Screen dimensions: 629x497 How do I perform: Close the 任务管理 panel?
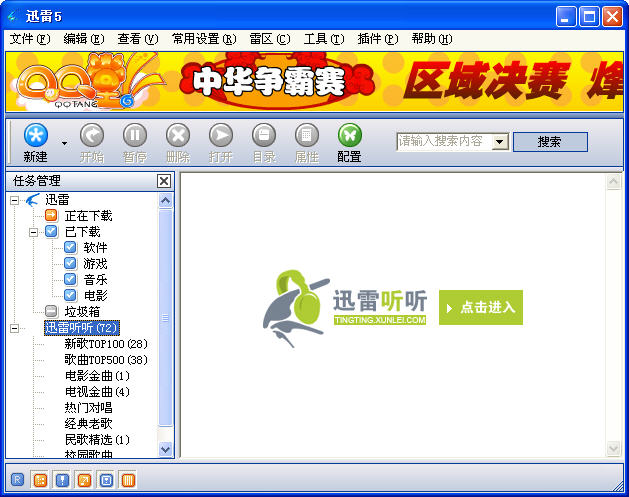164,181
